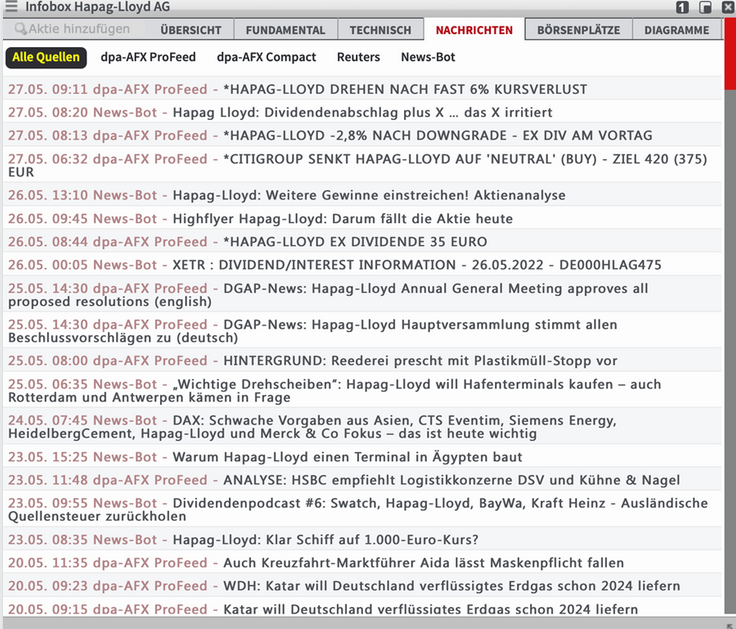Open headline HAPAG-LLOYD DREHEN NACH FAST 6% KURSVERLUST
This screenshot has width=736, height=629.
pyautogui.click(x=362, y=89)
